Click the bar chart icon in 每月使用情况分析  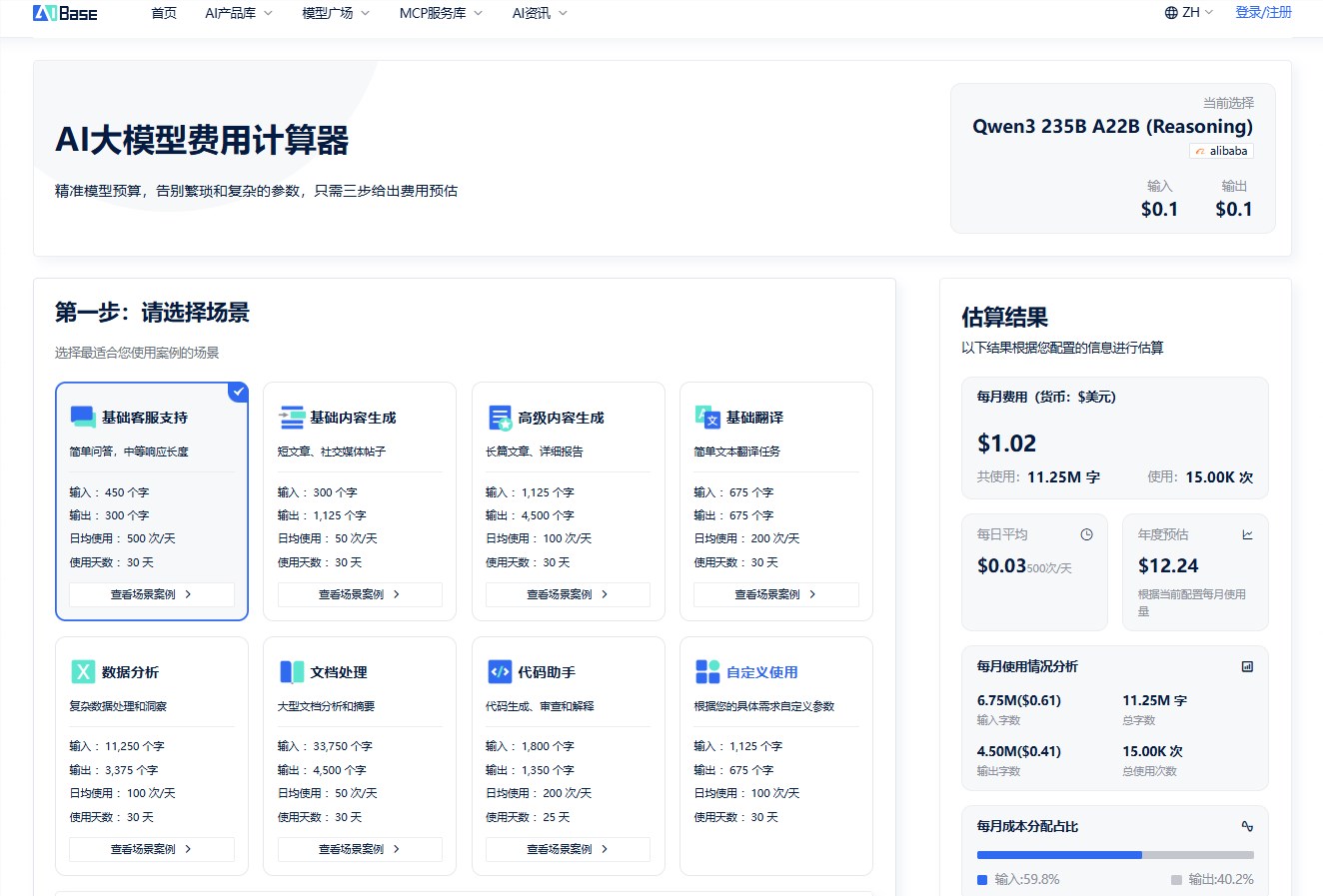coord(1247,665)
